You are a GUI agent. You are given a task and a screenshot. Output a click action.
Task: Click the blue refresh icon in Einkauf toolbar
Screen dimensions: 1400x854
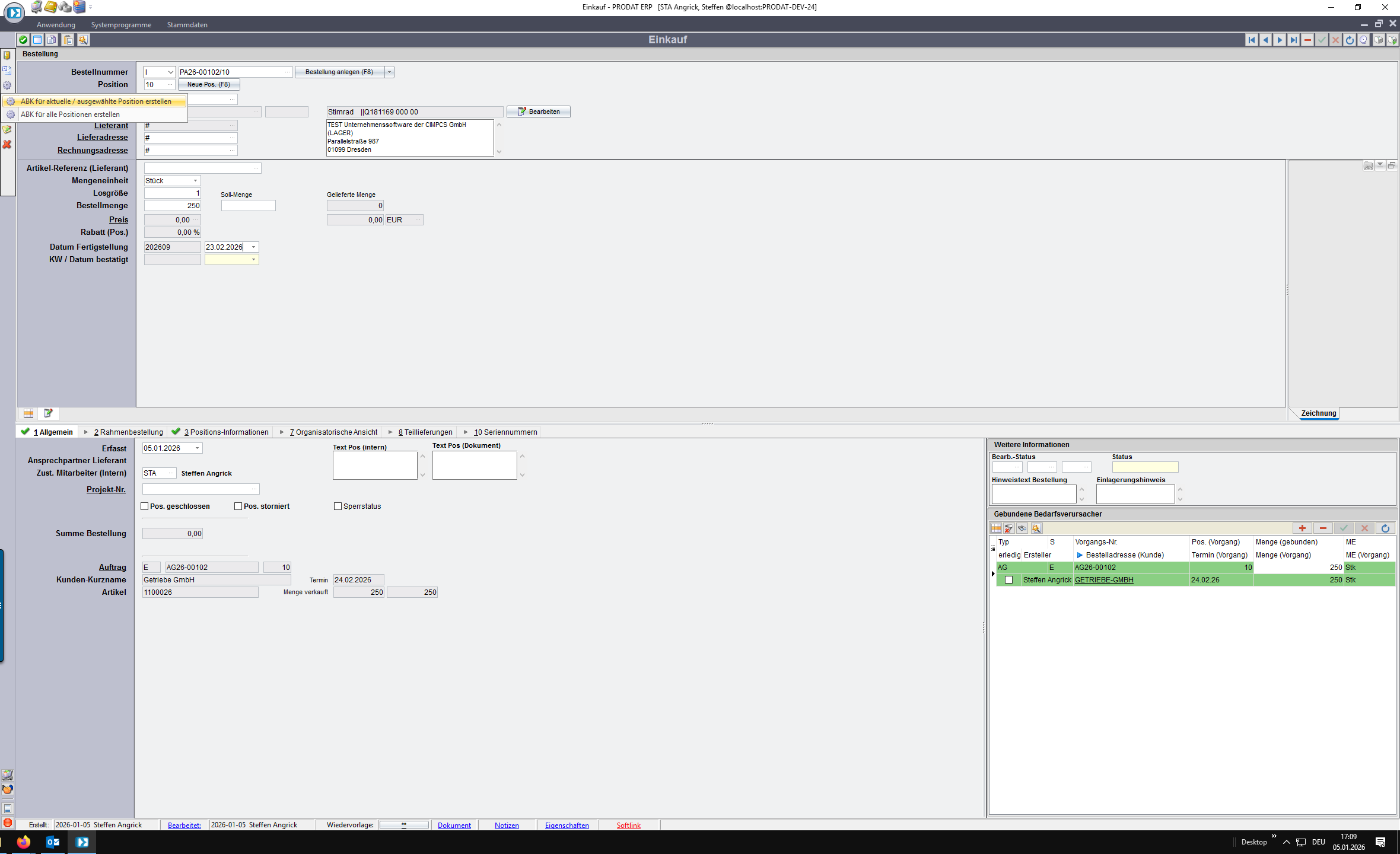click(x=1350, y=40)
